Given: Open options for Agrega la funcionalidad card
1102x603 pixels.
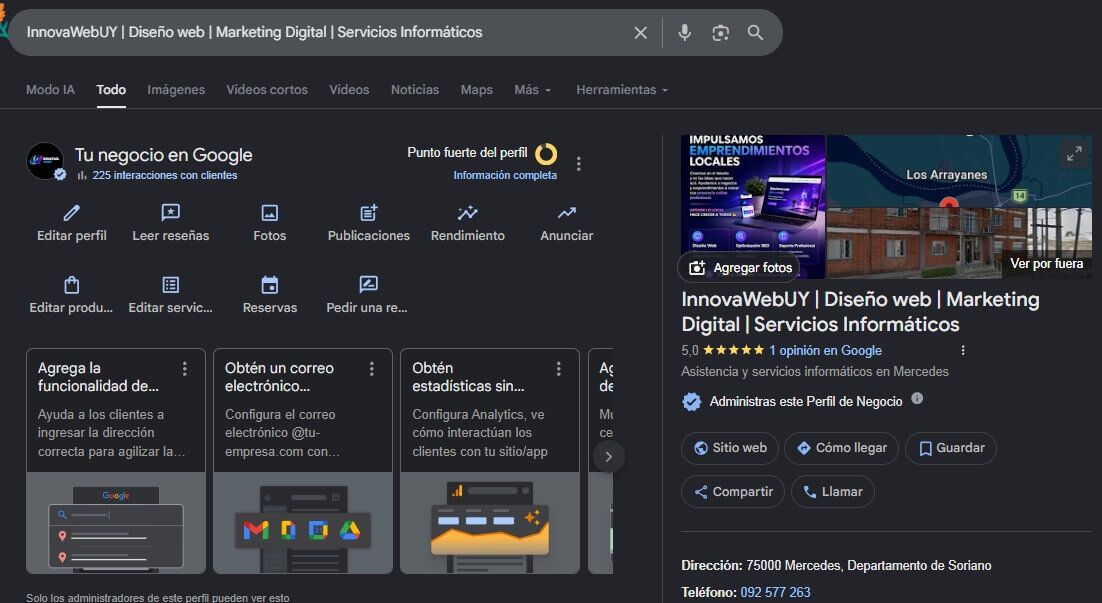Looking at the screenshot, I should tap(185, 368).
